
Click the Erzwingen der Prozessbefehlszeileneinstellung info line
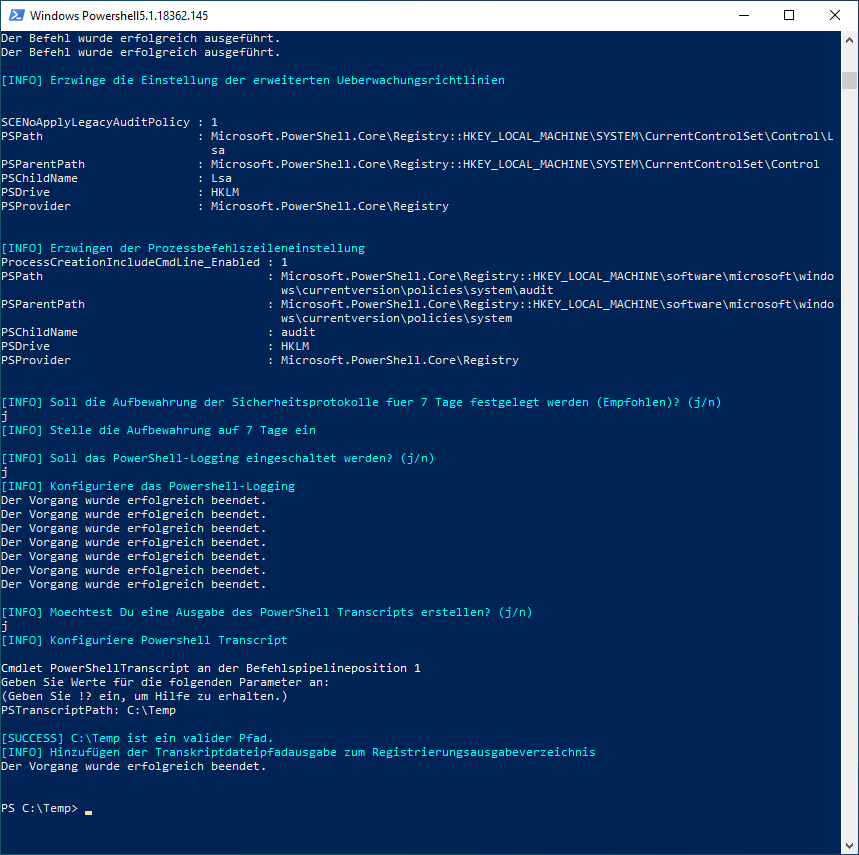183,248
